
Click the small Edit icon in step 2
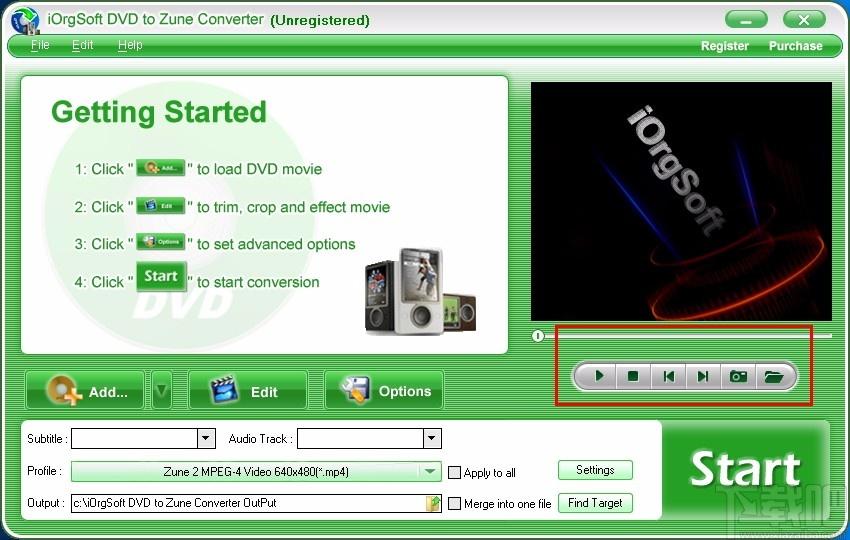(x=160, y=206)
